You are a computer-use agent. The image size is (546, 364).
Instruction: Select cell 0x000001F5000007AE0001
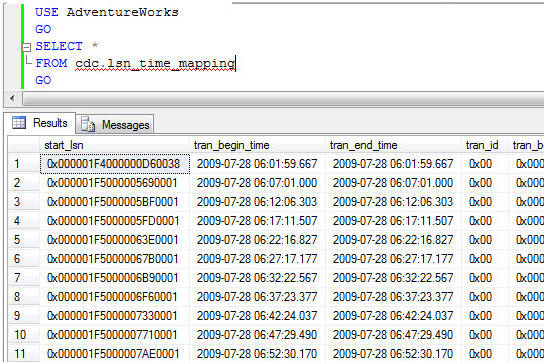pos(115,354)
